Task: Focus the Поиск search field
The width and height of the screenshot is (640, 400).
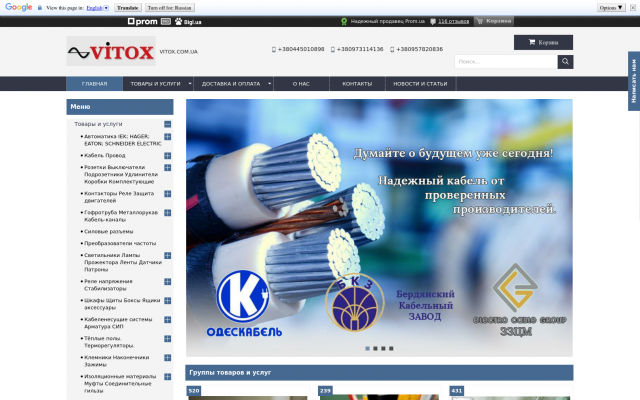Action: pyautogui.click(x=506, y=62)
